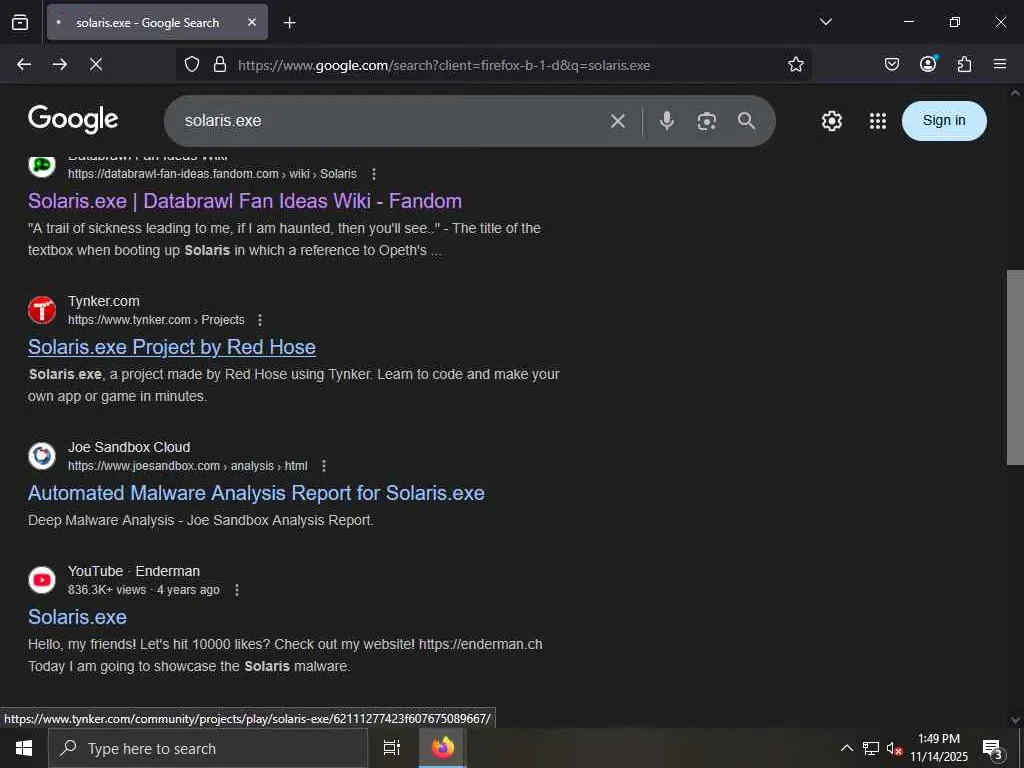Click the Joe Sandbox Cloud favicon
This screenshot has height=768, width=1024.
42,456
